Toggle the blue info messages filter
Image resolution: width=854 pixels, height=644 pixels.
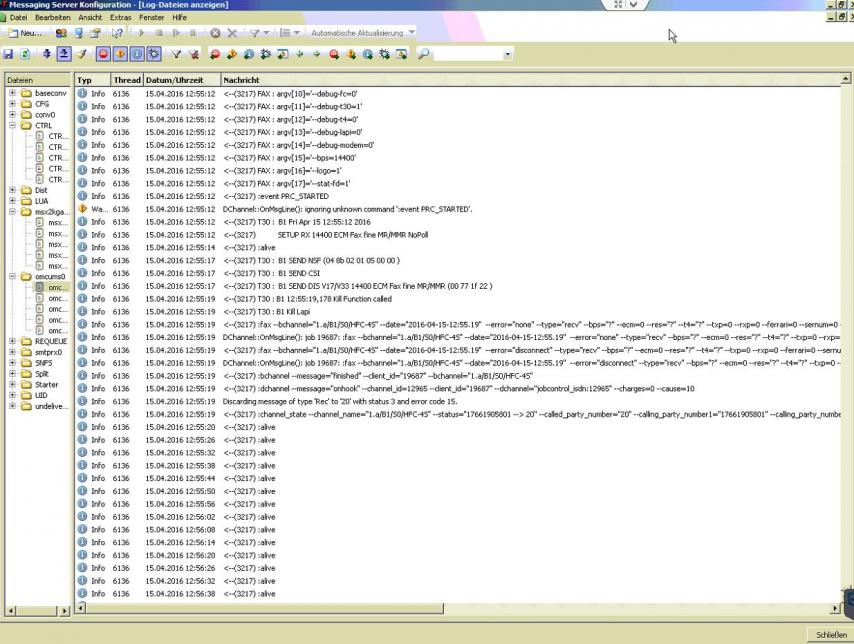(137, 54)
